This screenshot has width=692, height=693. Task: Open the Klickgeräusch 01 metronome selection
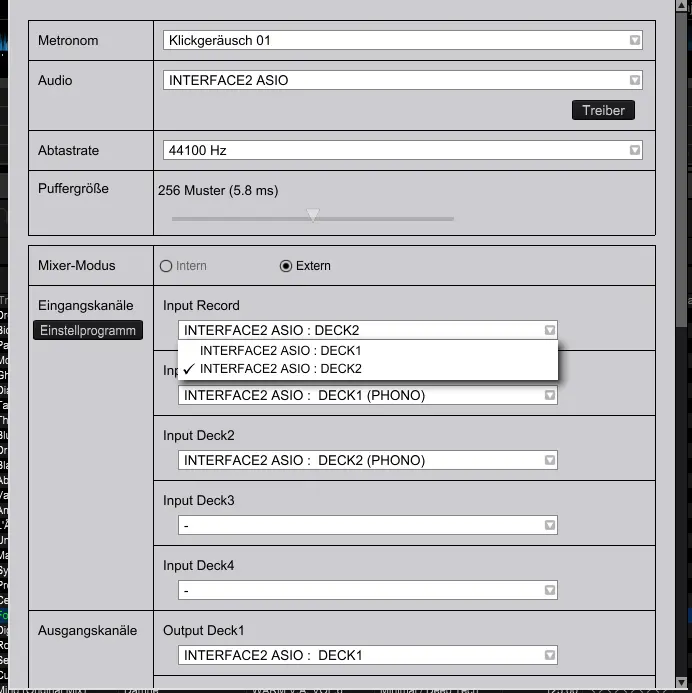pos(400,41)
